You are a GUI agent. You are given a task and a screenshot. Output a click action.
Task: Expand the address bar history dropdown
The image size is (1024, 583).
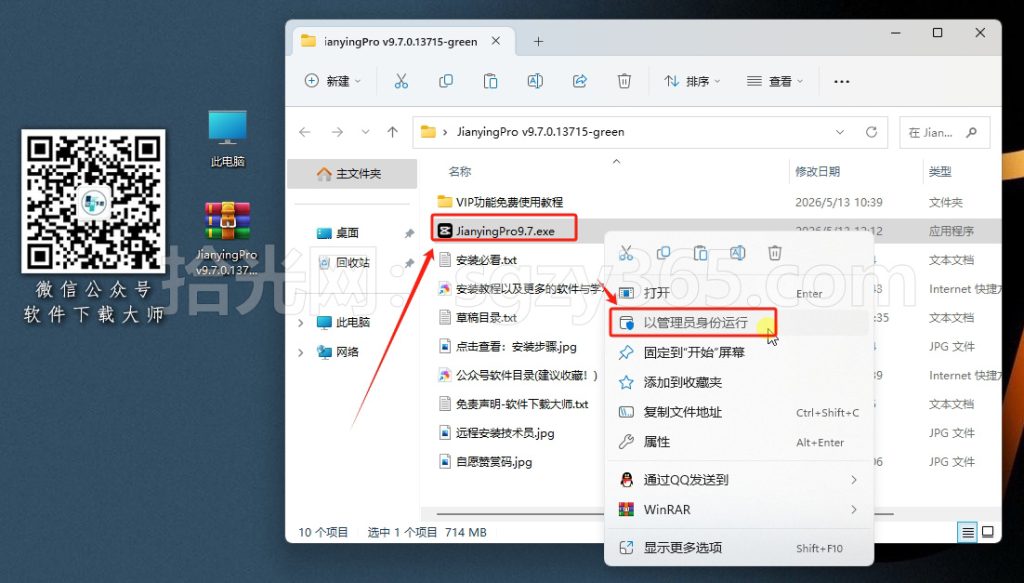(x=840, y=132)
